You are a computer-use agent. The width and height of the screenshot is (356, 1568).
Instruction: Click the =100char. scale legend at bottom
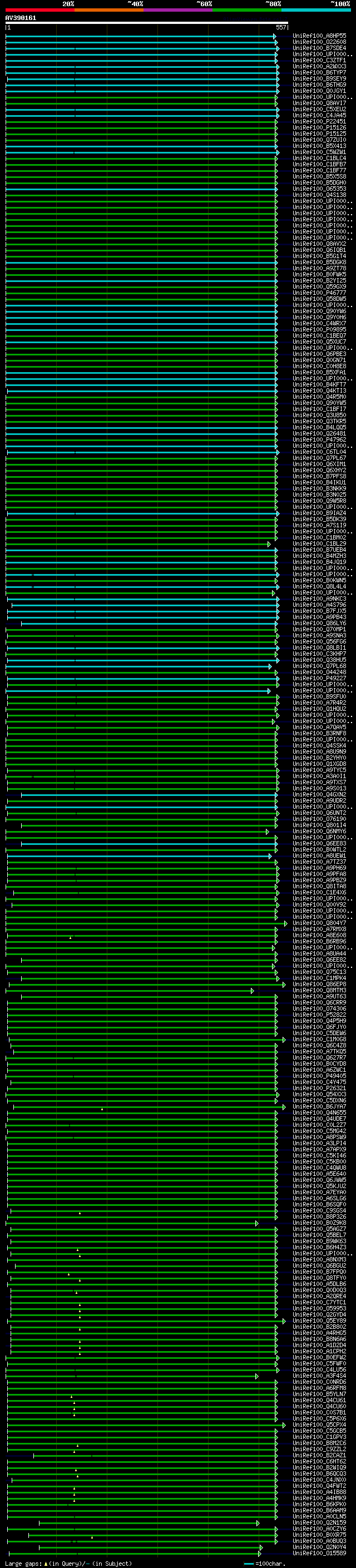[x=265, y=1564]
